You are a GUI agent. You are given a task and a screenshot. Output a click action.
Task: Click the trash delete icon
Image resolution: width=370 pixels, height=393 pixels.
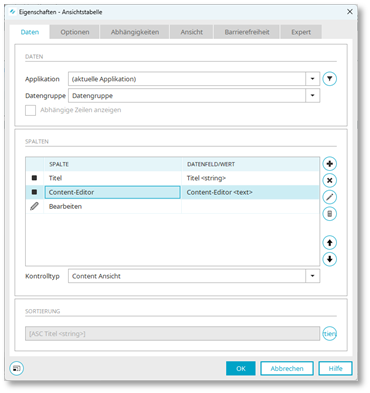tap(329, 214)
